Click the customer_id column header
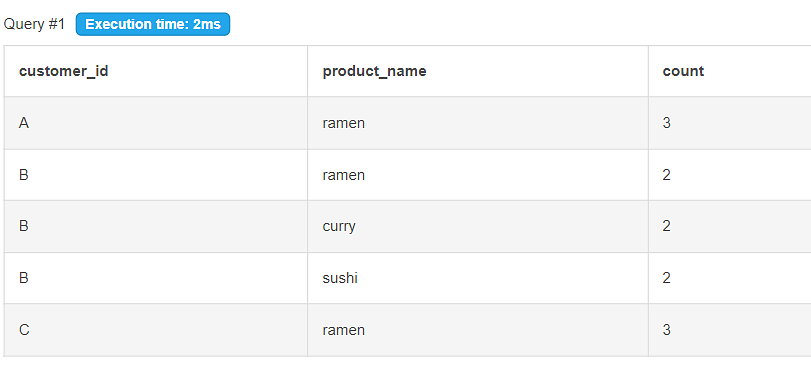Viewport: 811px width, 370px height. (x=156, y=71)
